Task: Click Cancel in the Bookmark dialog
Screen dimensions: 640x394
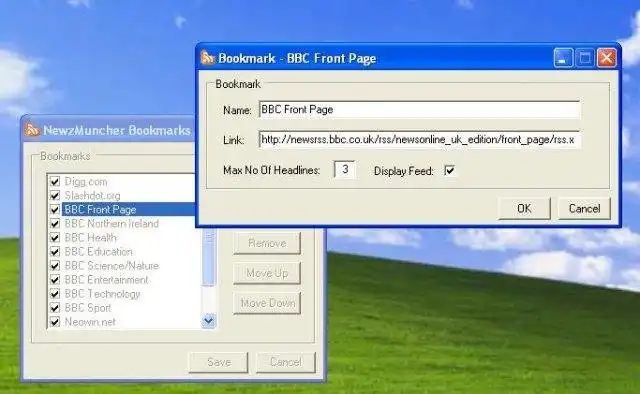Action: (584, 209)
